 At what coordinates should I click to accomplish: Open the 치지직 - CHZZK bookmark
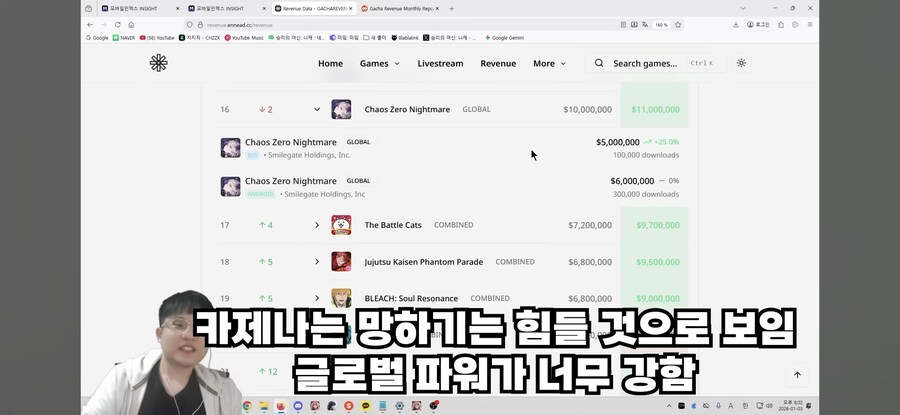200,38
